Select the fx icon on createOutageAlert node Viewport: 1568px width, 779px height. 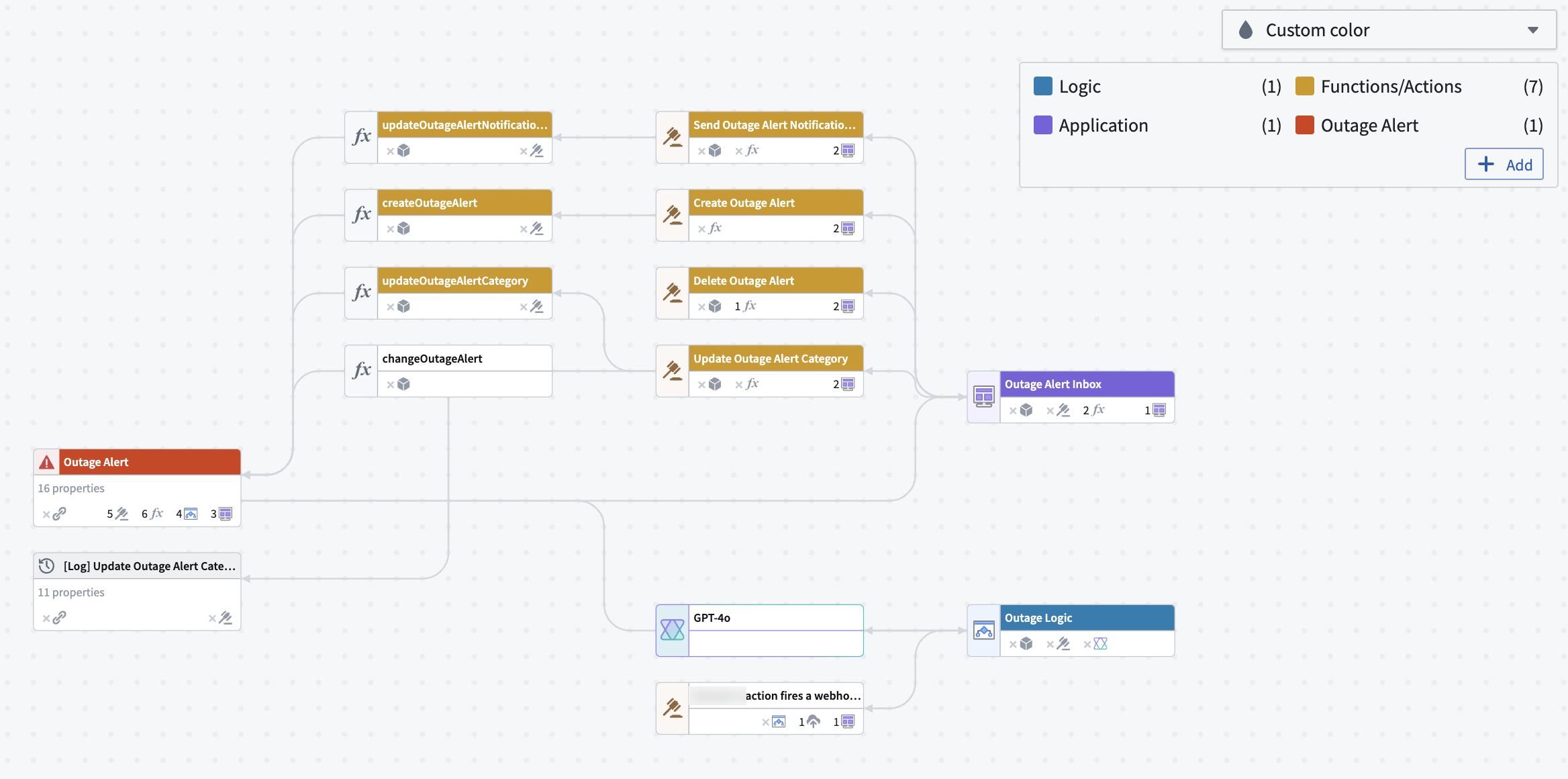pyautogui.click(x=362, y=215)
